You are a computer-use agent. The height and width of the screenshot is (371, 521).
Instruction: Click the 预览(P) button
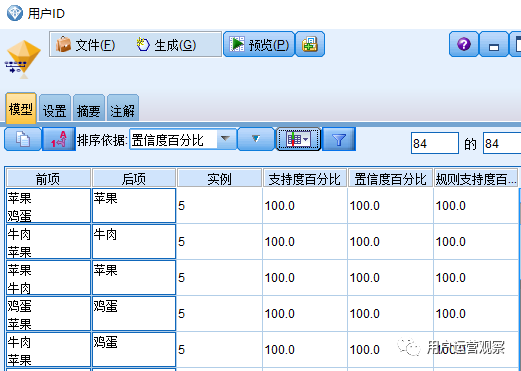259,44
